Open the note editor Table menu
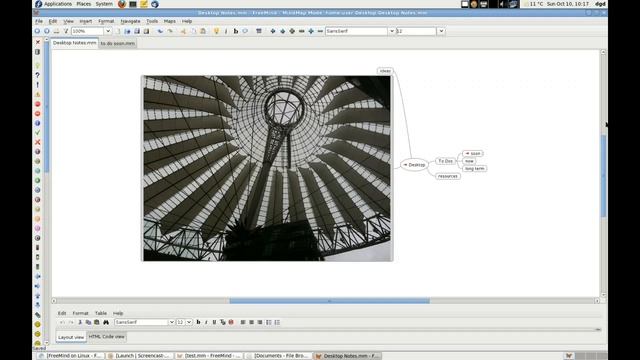This screenshot has height=360, width=640. click(101, 313)
